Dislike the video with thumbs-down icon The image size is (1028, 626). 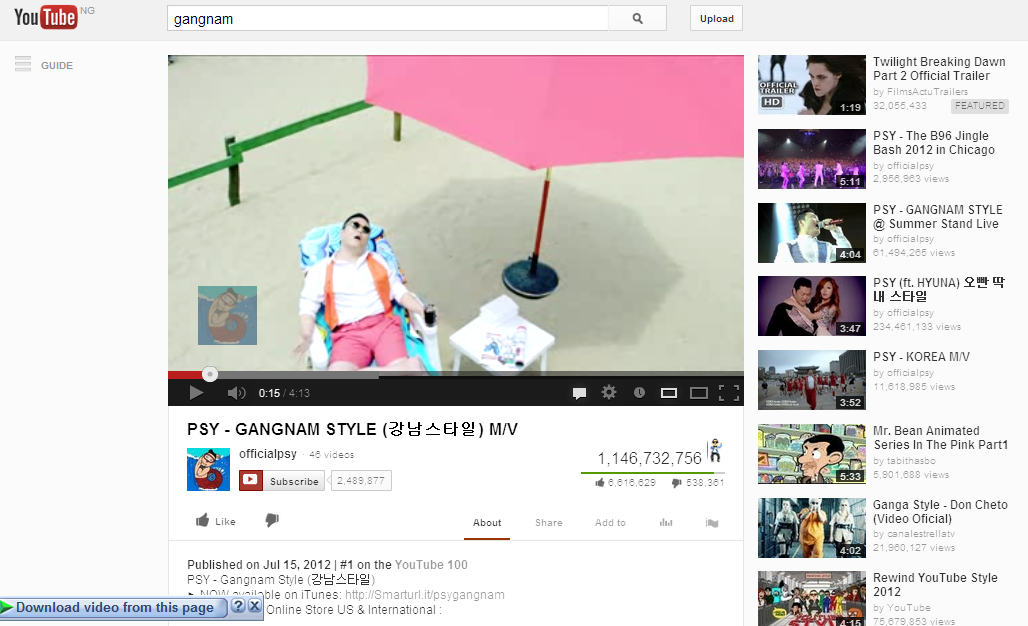271,520
